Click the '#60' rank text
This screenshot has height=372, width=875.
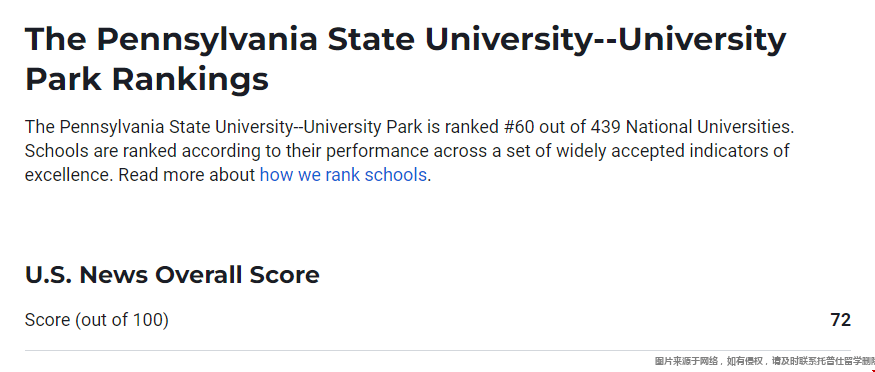[518, 127]
